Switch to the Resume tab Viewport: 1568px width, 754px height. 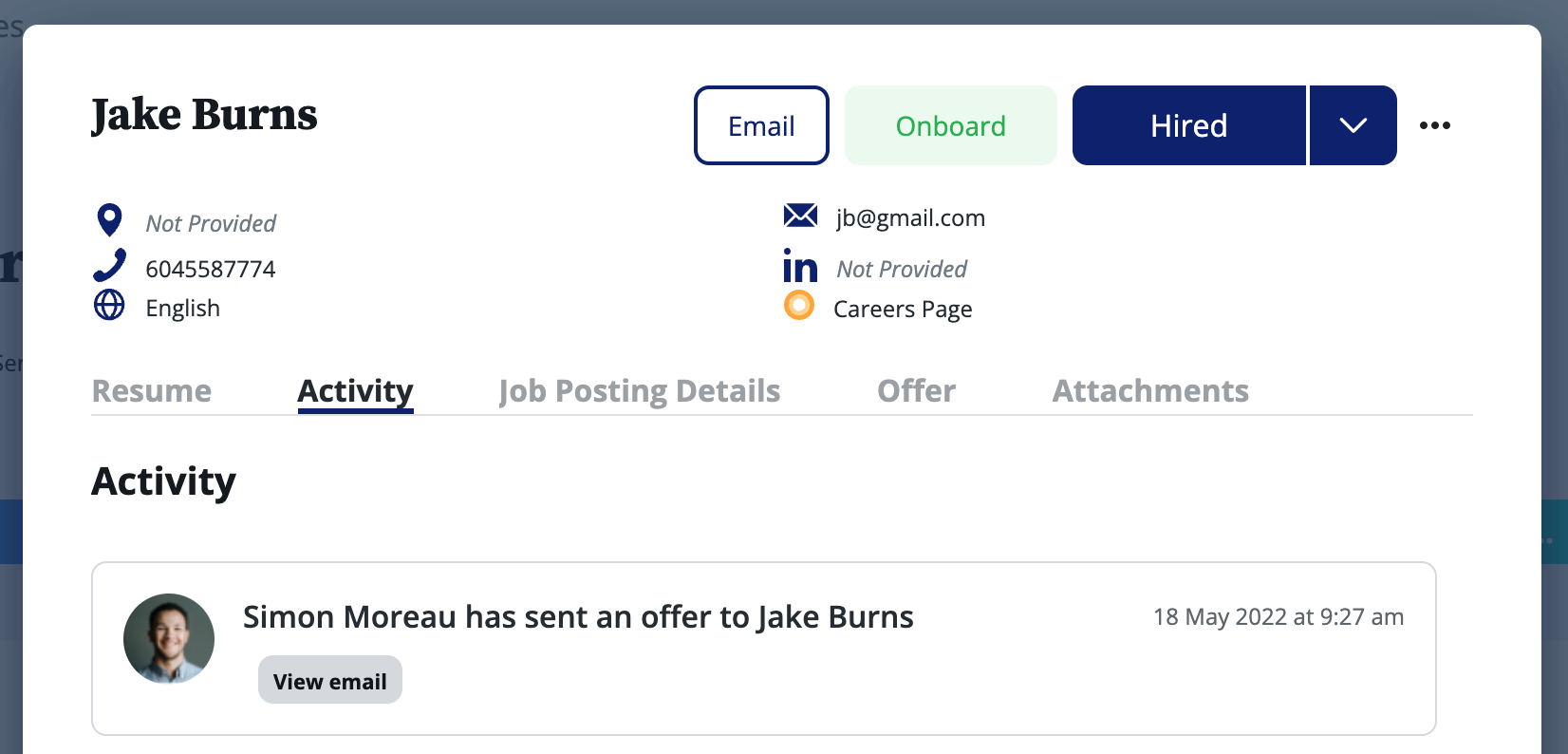(152, 391)
